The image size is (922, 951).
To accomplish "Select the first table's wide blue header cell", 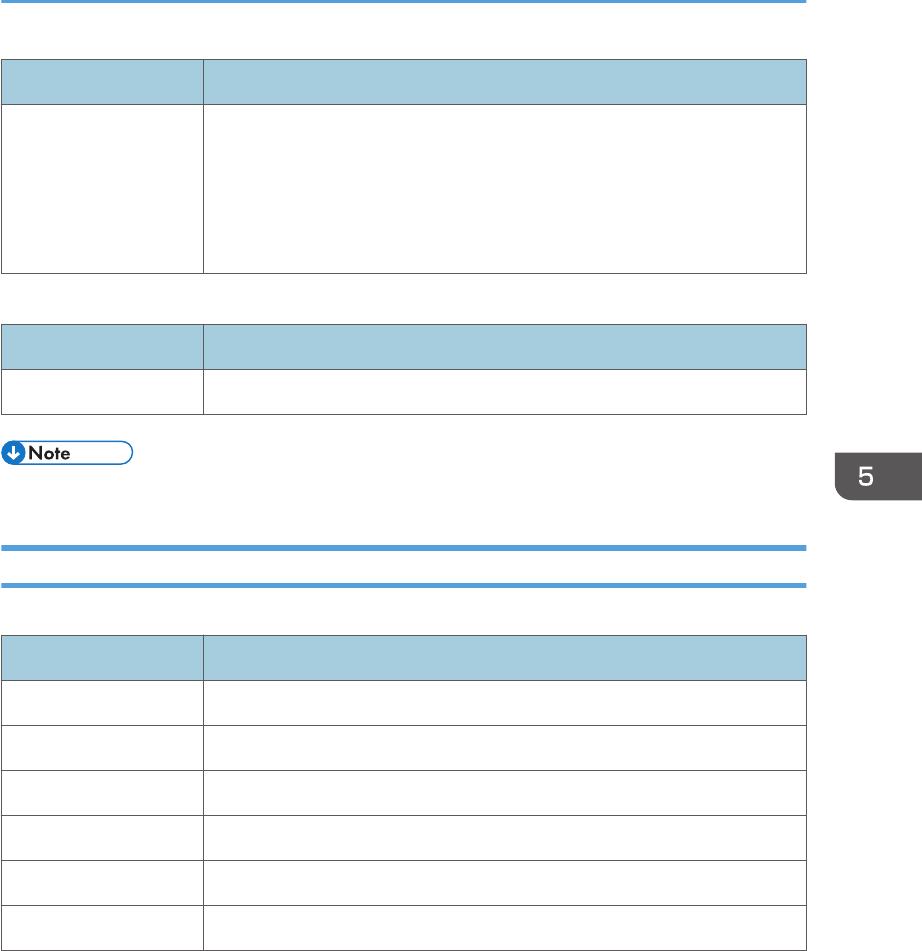I will click(x=505, y=82).
